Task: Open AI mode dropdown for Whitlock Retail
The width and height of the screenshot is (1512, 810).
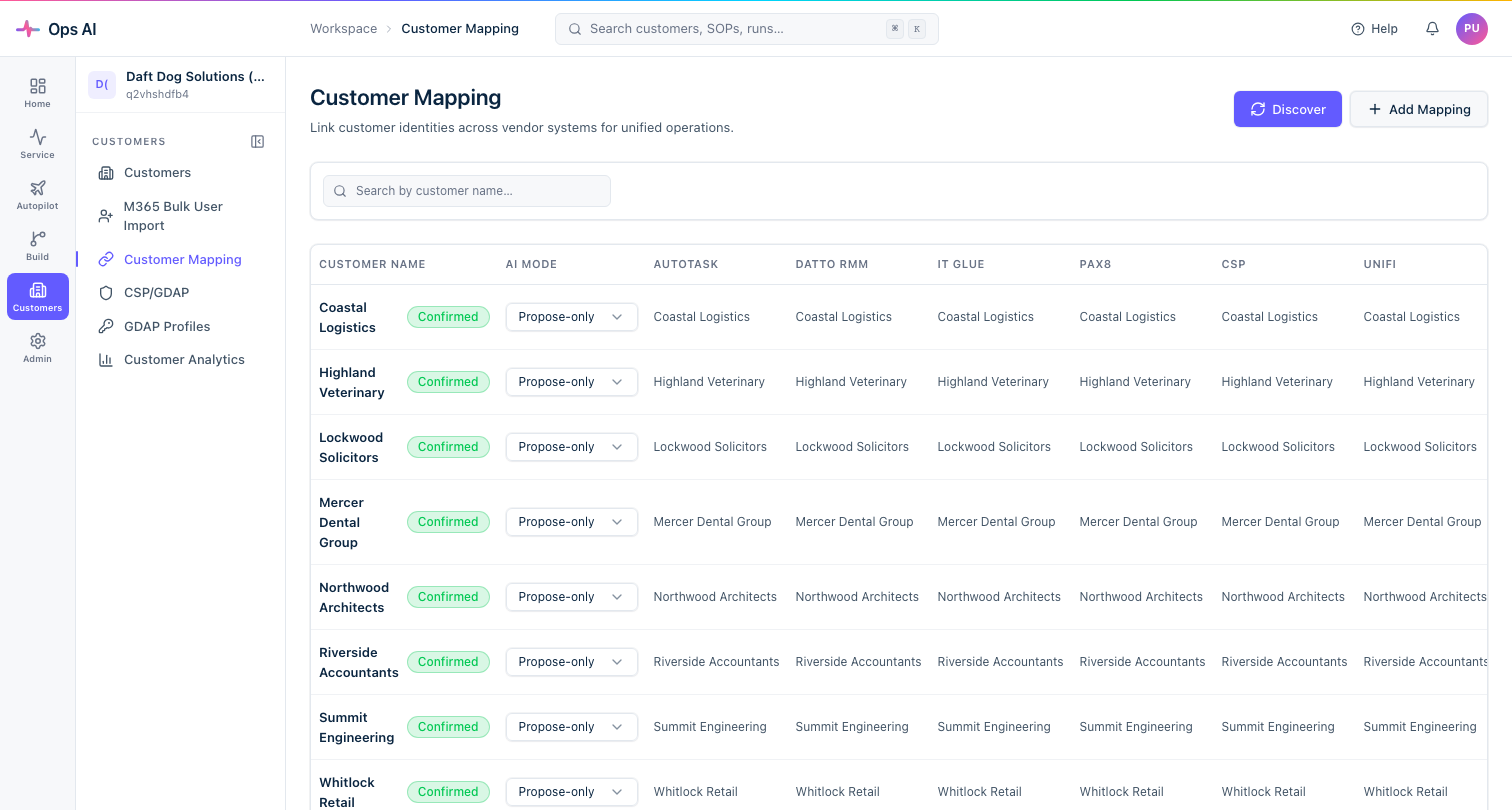Action: click(571, 792)
